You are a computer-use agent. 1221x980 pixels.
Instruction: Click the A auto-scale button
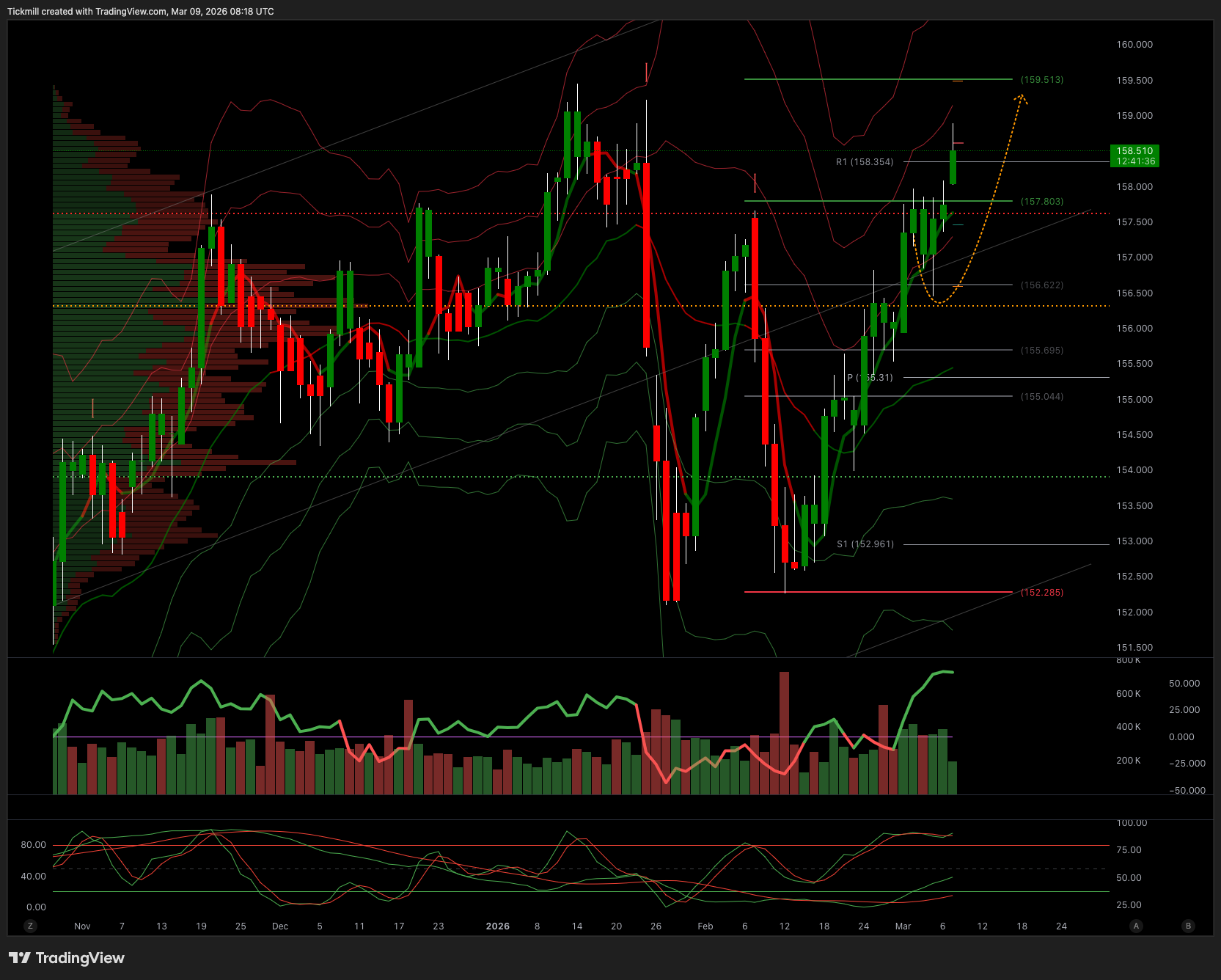pos(1136,926)
